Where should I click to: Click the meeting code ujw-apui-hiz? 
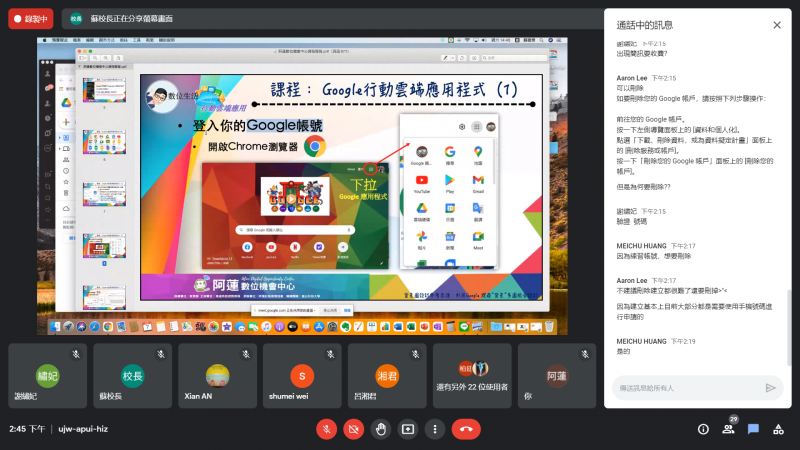pyautogui.click(x=83, y=429)
